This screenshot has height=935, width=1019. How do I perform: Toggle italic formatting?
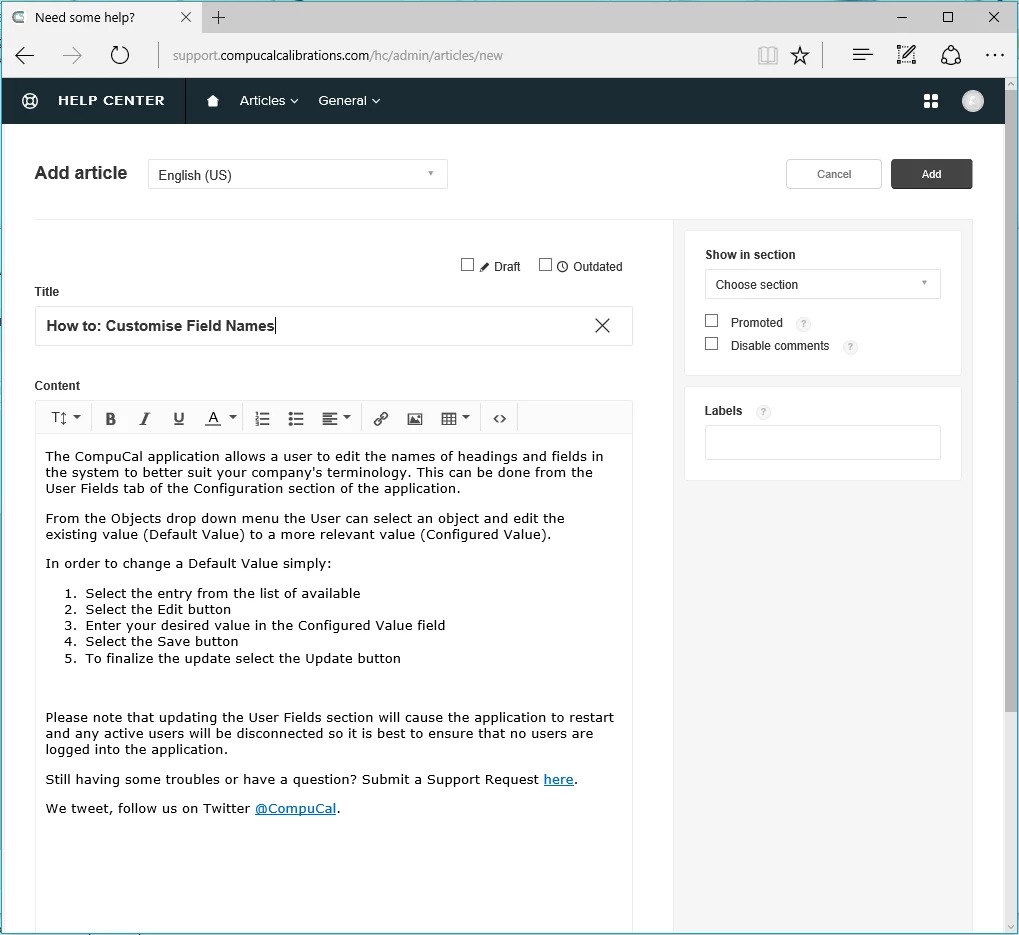(x=144, y=418)
